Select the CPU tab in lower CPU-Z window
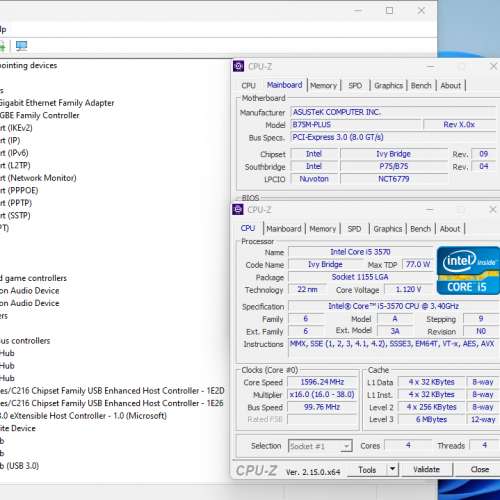500x500 pixels. tap(248, 228)
